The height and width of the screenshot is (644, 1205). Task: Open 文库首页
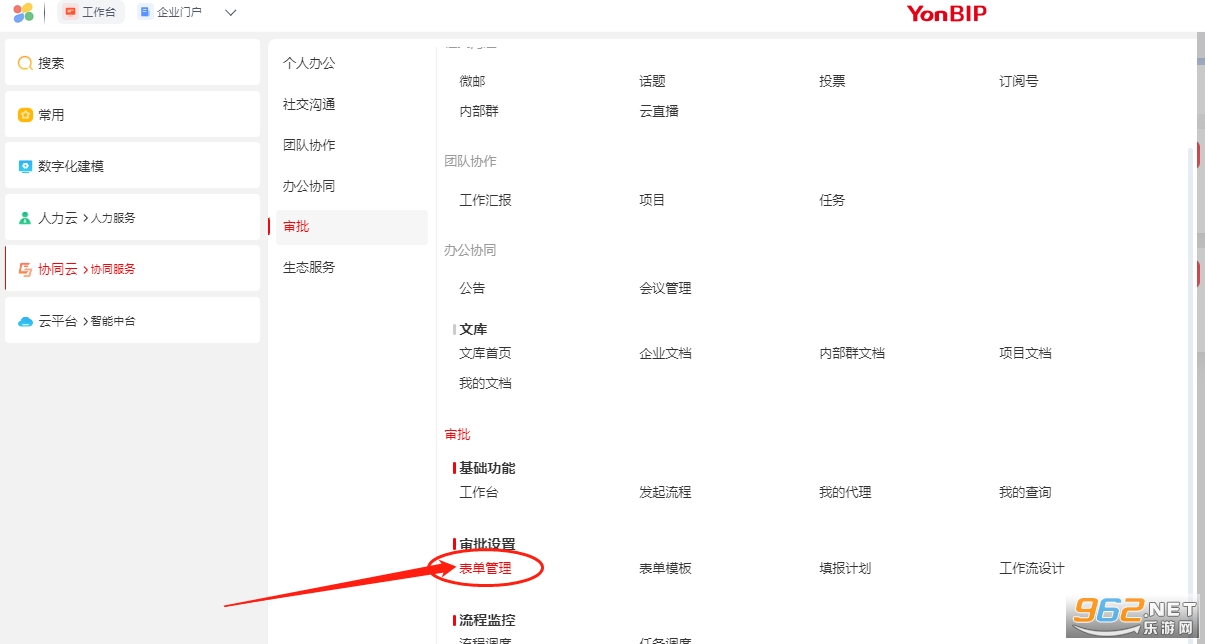click(485, 353)
